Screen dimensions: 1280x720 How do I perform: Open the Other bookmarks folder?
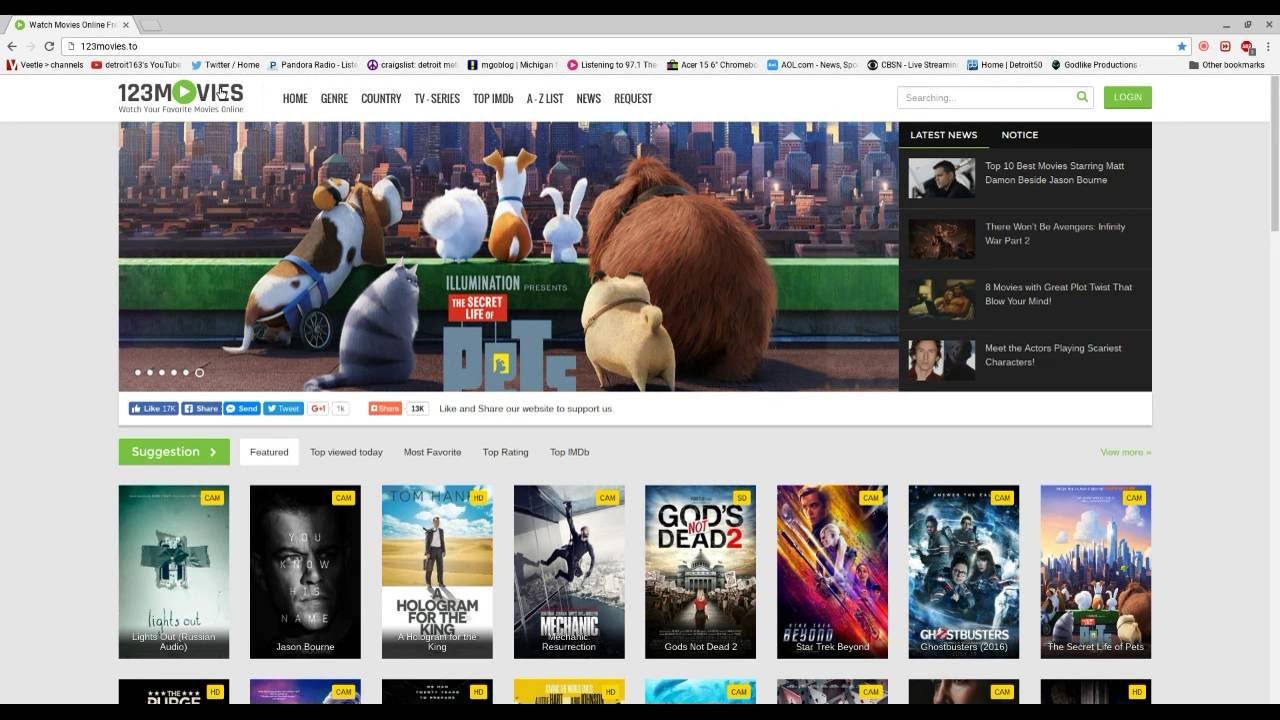coord(1226,65)
